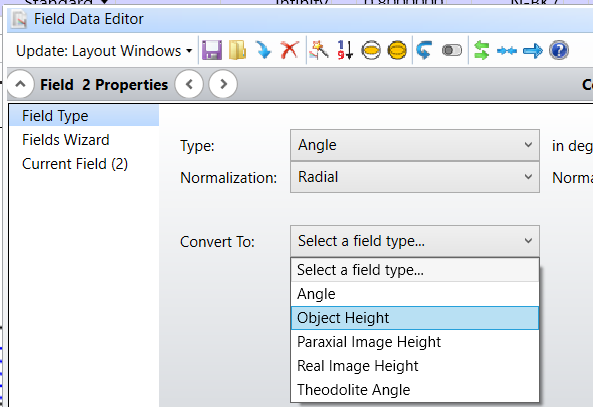Toggle the gray switch in toolbar
The image size is (593, 407).
tap(452, 50)
